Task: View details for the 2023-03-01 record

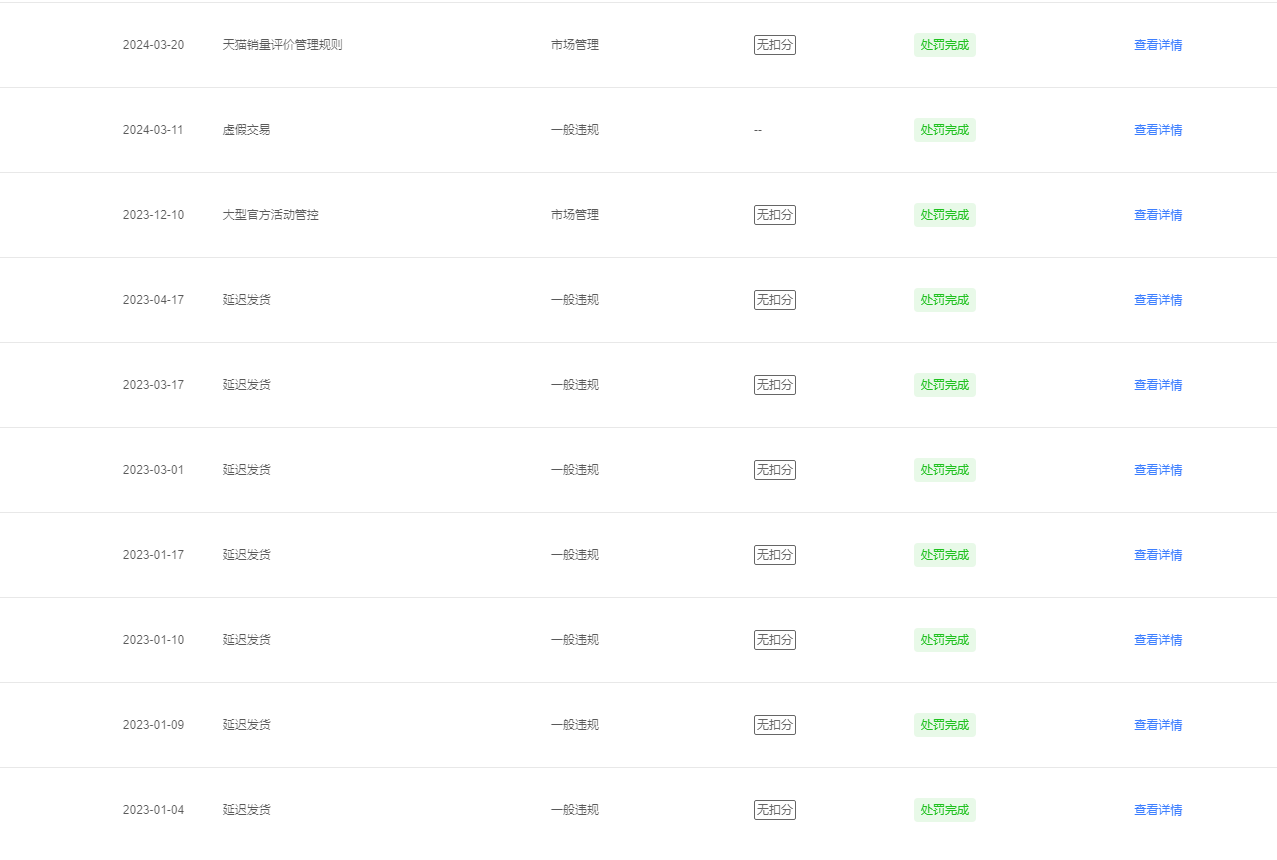Action: [1158, 470]
